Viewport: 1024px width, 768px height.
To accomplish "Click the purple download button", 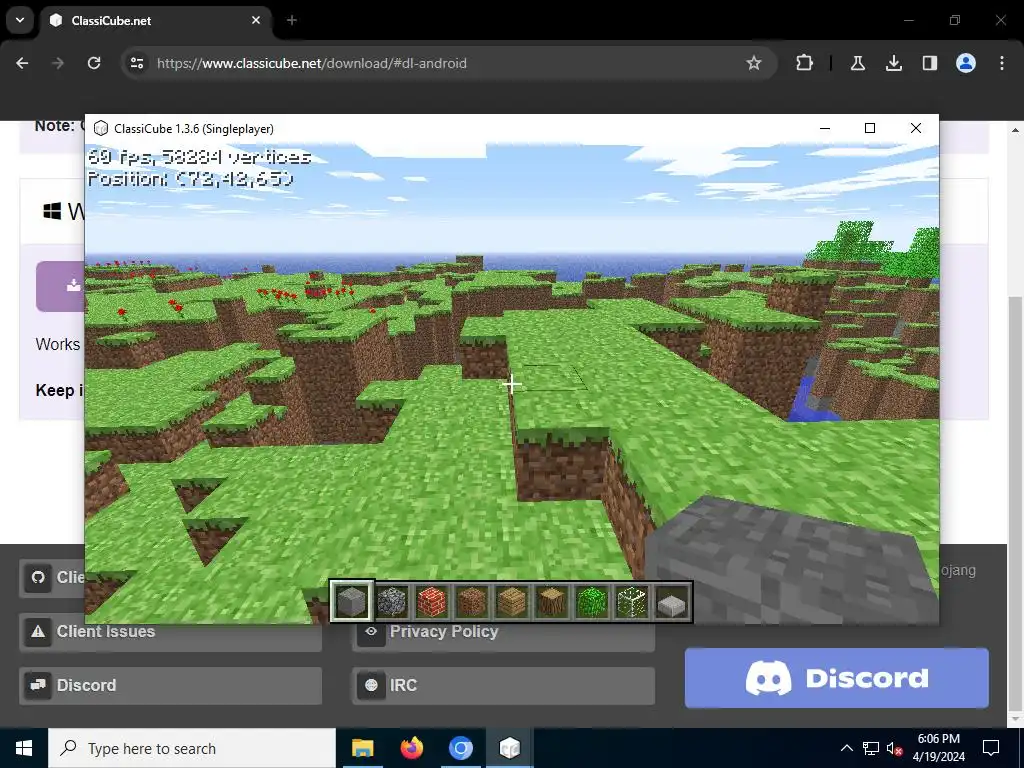I will click(x=60, y=286).
